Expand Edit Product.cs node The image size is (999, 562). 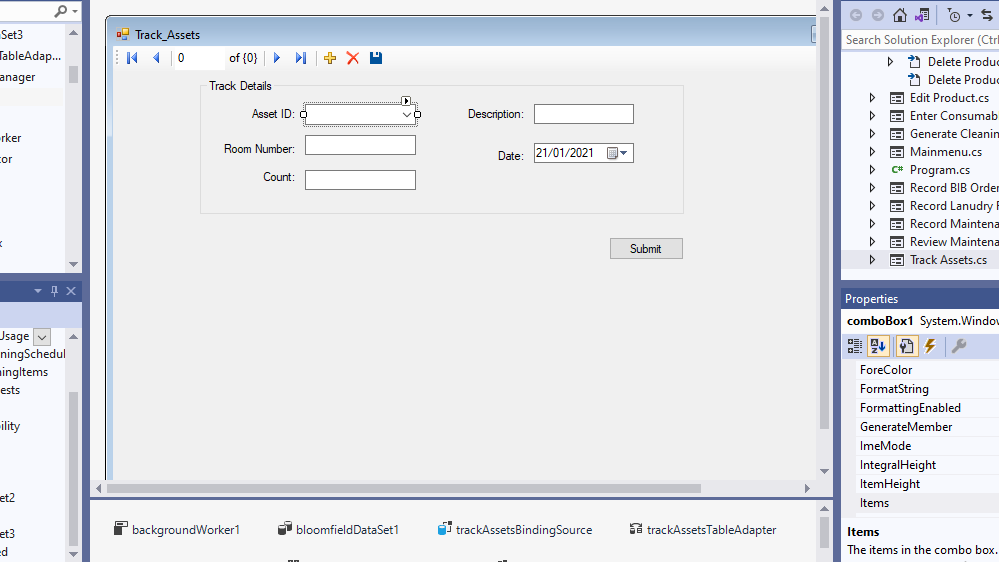coord(872,97)
